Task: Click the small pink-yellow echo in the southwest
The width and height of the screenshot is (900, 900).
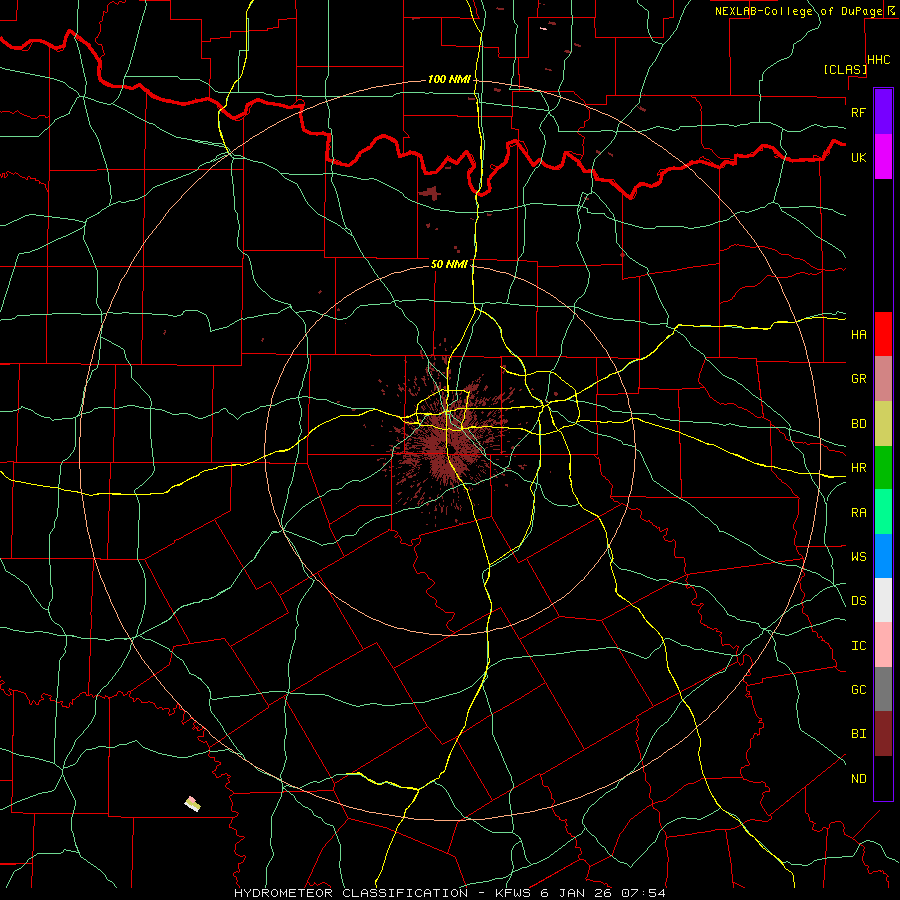Action: click(193, 804)
